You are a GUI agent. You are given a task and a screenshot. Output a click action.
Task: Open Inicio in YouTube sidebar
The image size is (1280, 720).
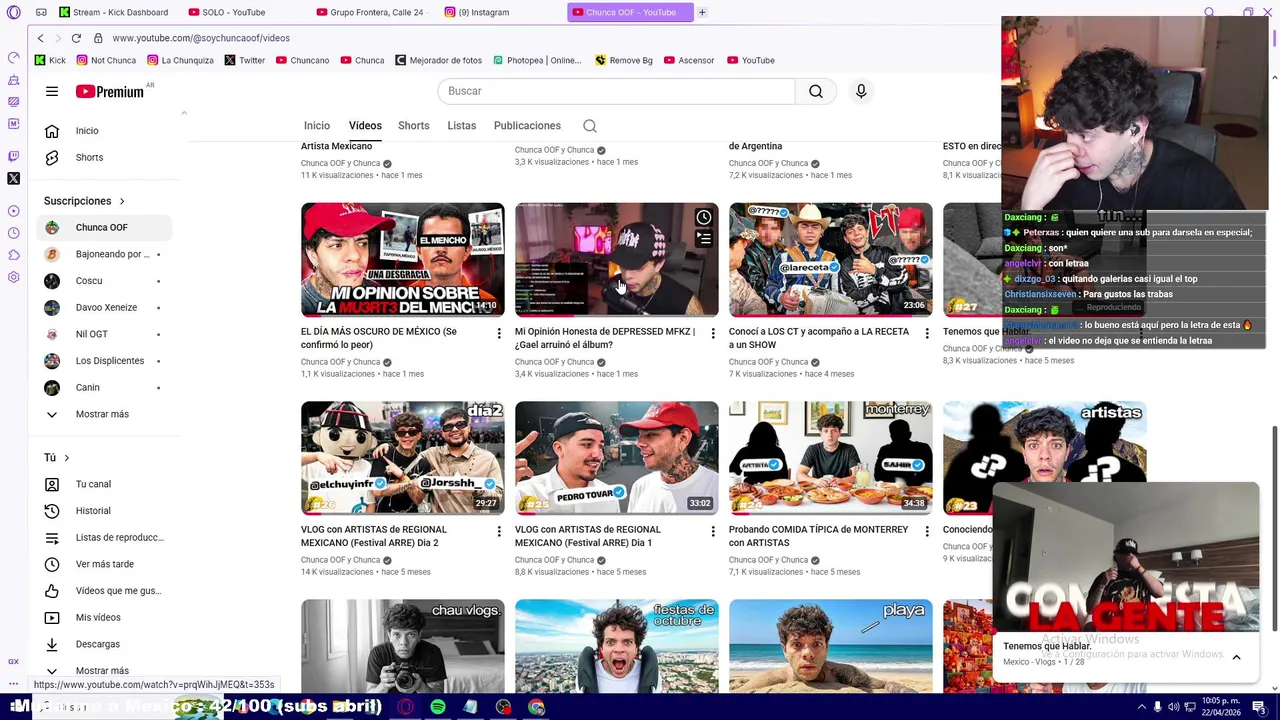[x=104, y=131]
